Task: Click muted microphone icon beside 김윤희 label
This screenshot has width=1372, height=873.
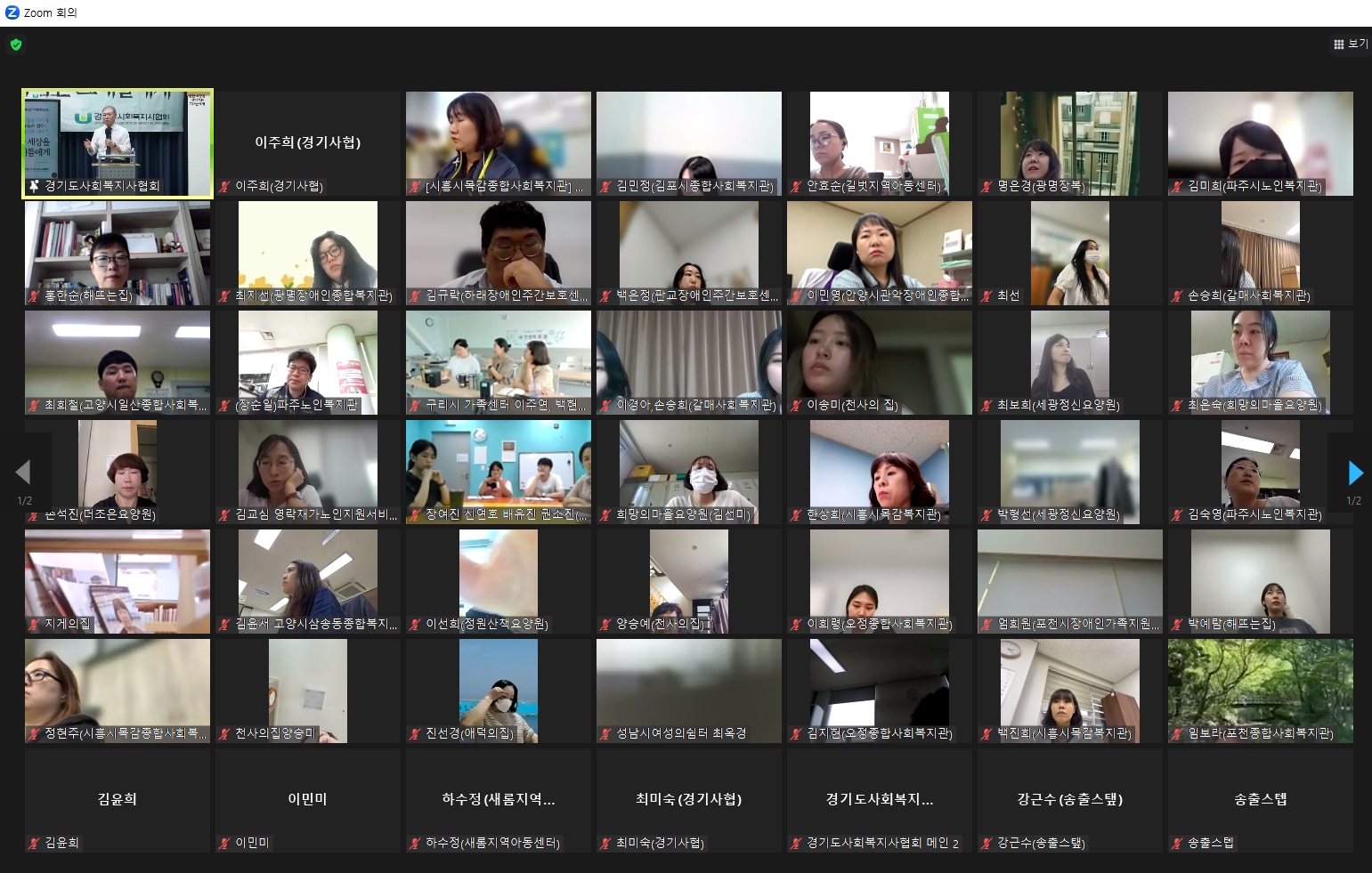Action: 34,843
